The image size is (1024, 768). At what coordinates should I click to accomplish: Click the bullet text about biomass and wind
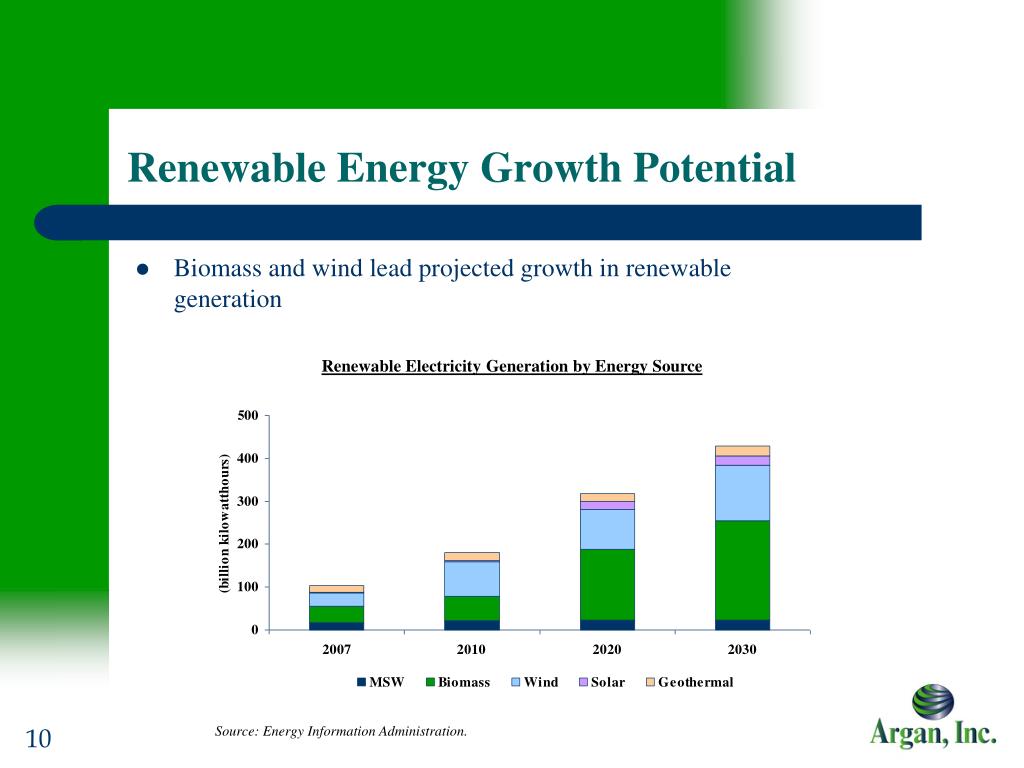pyautogui.click(x=452, y=283)
